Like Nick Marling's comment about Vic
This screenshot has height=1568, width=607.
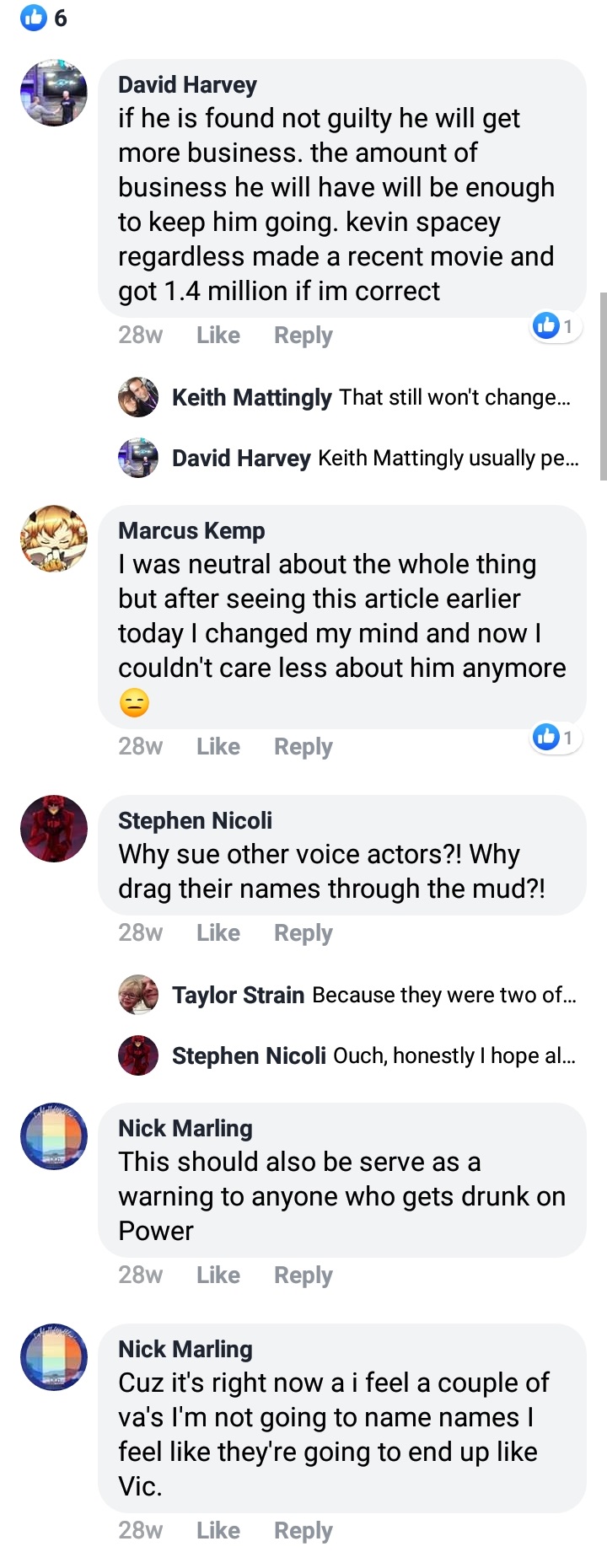(218, 1530)
